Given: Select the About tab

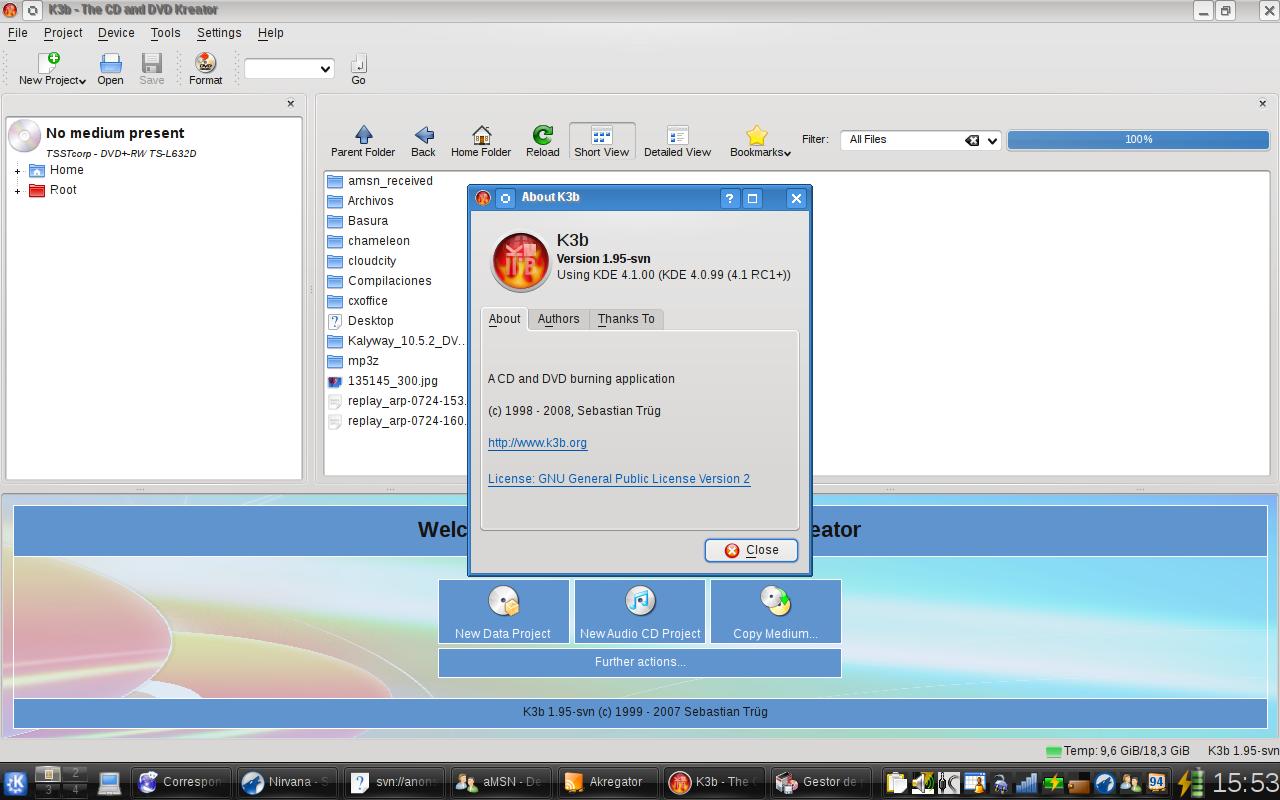Looking at the screenshot, I should click(504, 319).
